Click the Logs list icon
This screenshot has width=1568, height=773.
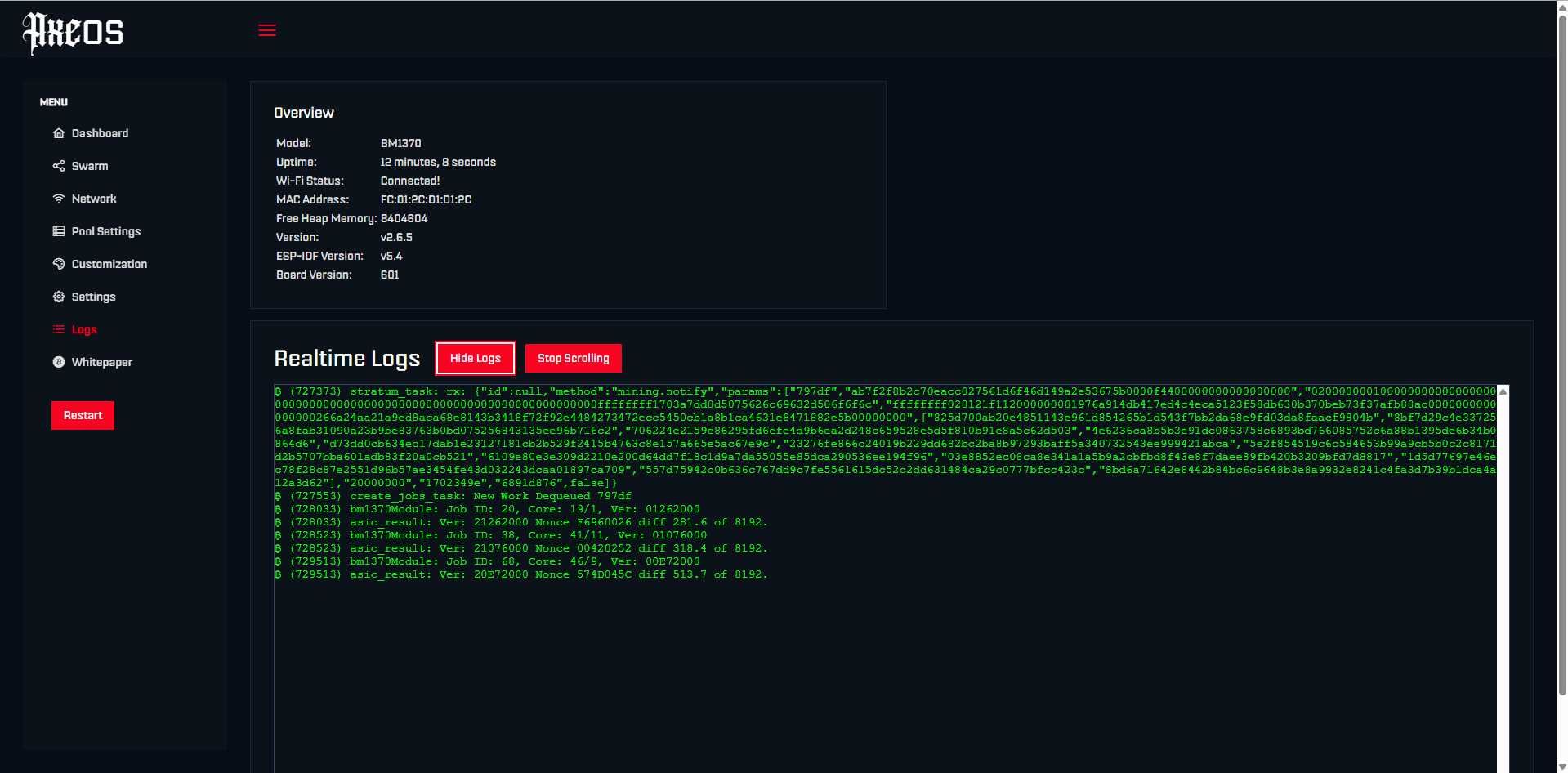pyautogui.click(x=59, y=329)
